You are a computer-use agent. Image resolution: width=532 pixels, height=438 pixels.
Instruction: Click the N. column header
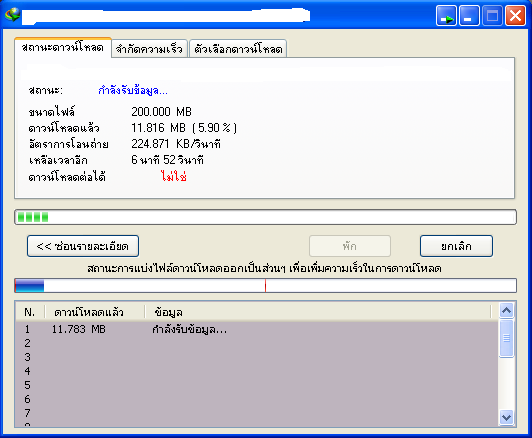pyautogui.click(x=30, y=312)
